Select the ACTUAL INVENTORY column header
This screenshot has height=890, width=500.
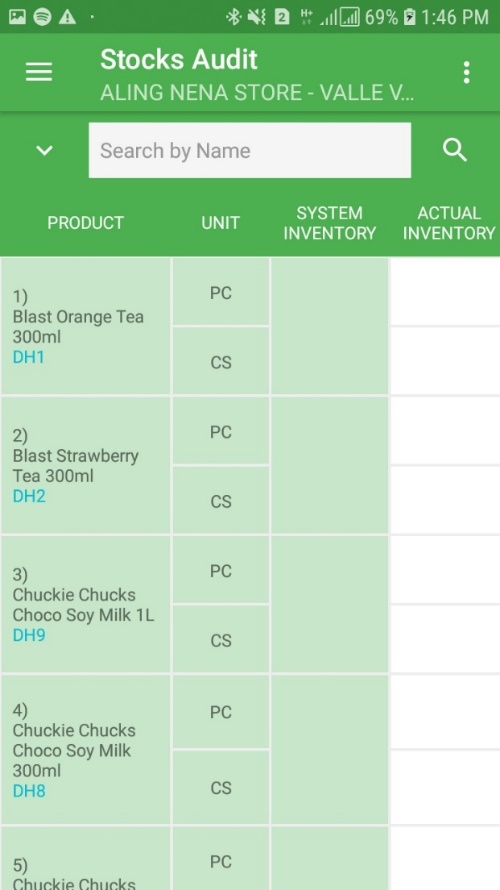[x=449, y=223]
